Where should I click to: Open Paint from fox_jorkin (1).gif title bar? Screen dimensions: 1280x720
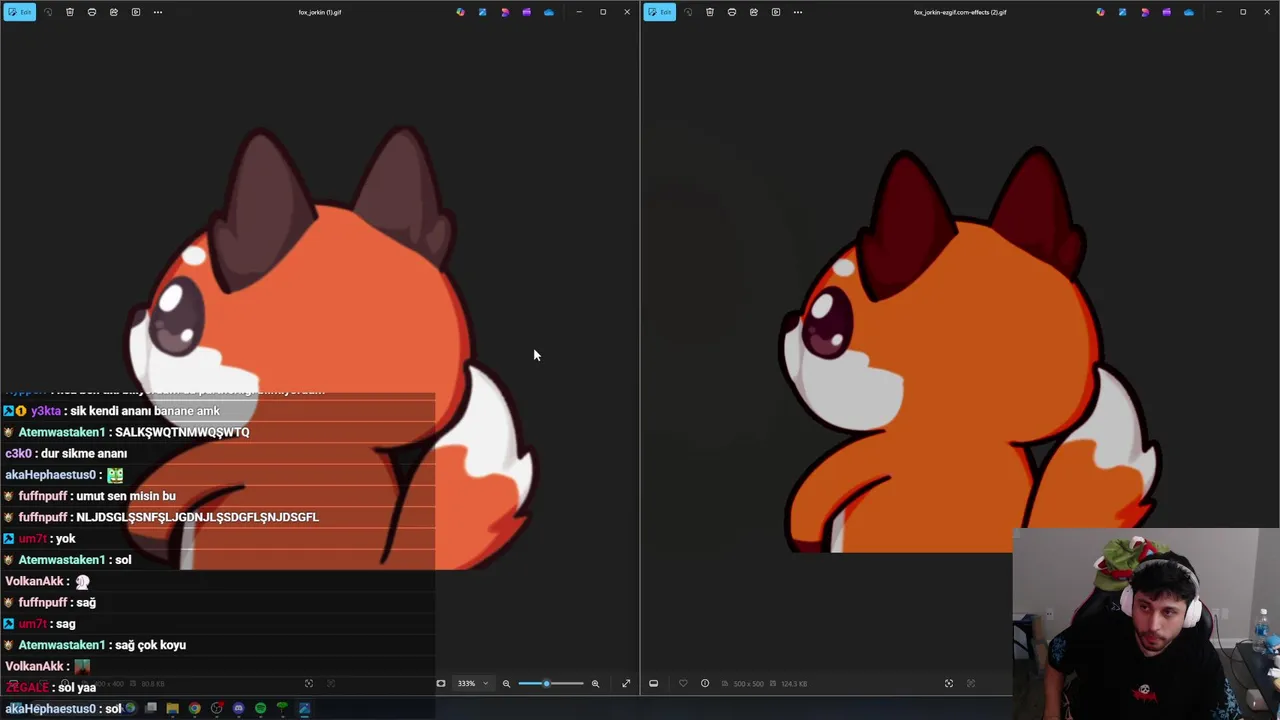point(482,12)
